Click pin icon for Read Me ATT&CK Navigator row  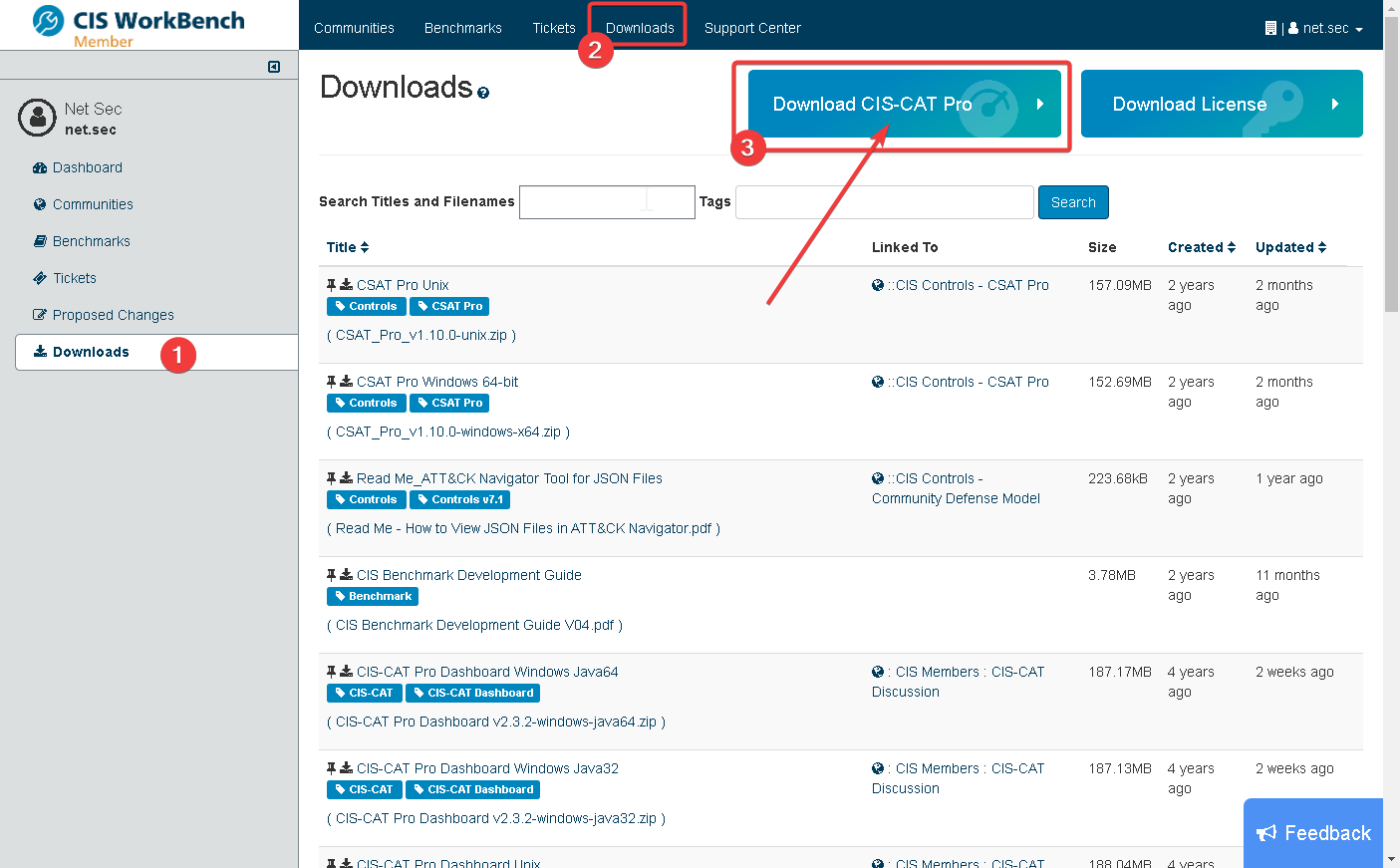click(332, 478)
